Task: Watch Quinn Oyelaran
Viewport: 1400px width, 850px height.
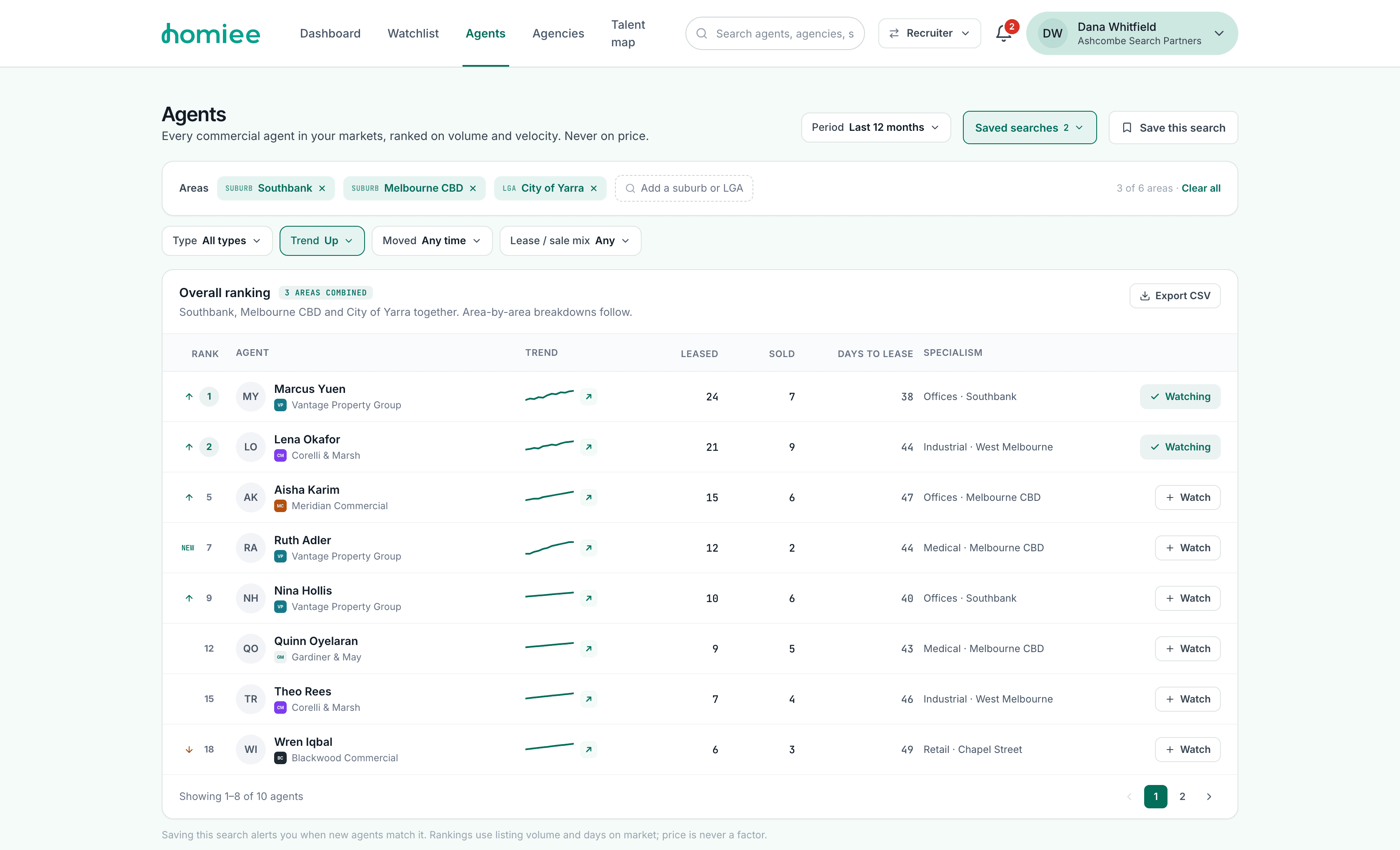Action: 1187,649
